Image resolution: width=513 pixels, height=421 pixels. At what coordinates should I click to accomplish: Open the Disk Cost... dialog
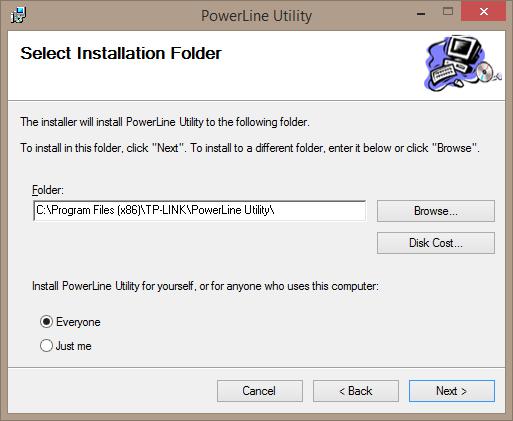pyautogui.click(x=436, y=243)
